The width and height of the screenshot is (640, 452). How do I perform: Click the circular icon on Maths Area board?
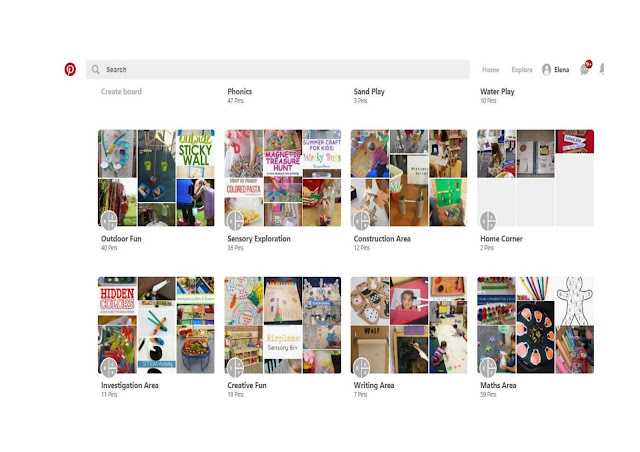[x=488, y=367]
